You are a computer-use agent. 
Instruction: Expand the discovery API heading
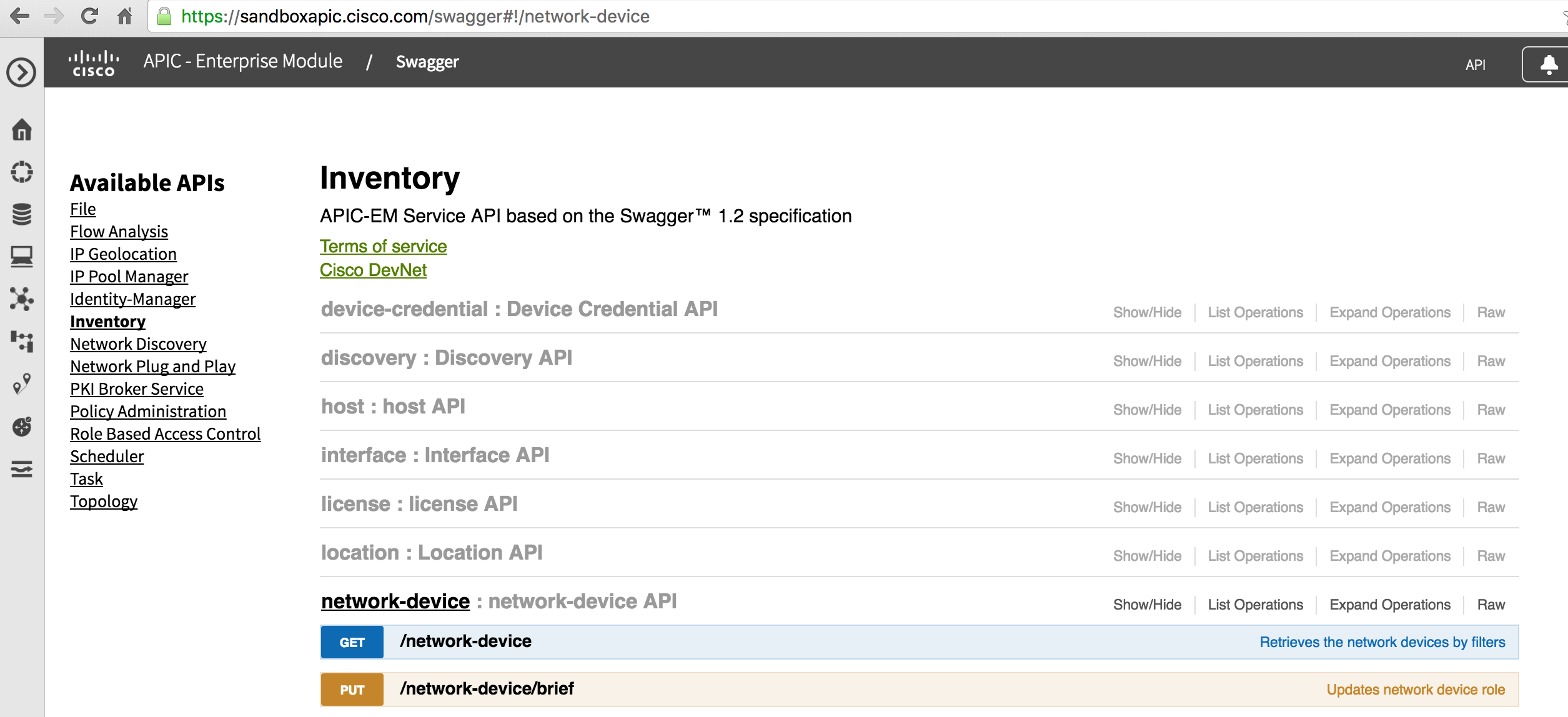447,358
